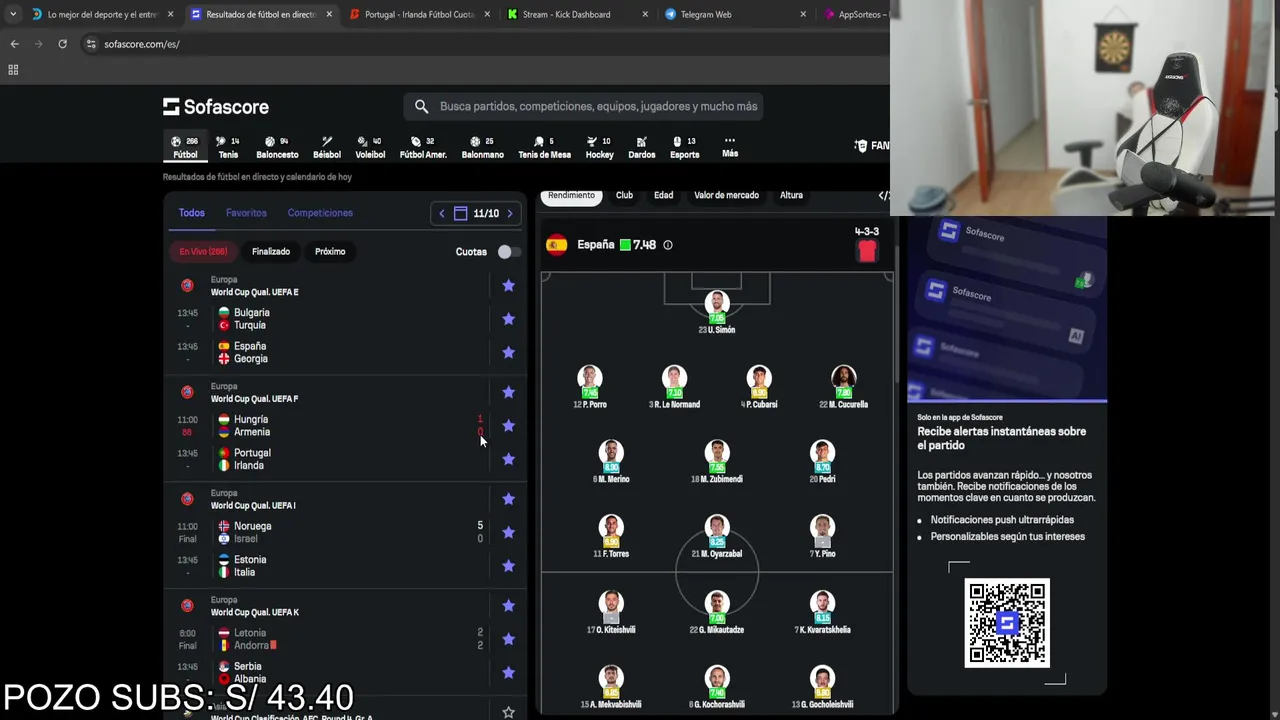Screen dimensions: 1280x720
Task: Toggle favorite star for Estonia vs Italia
Action: [x=508, y=566]
